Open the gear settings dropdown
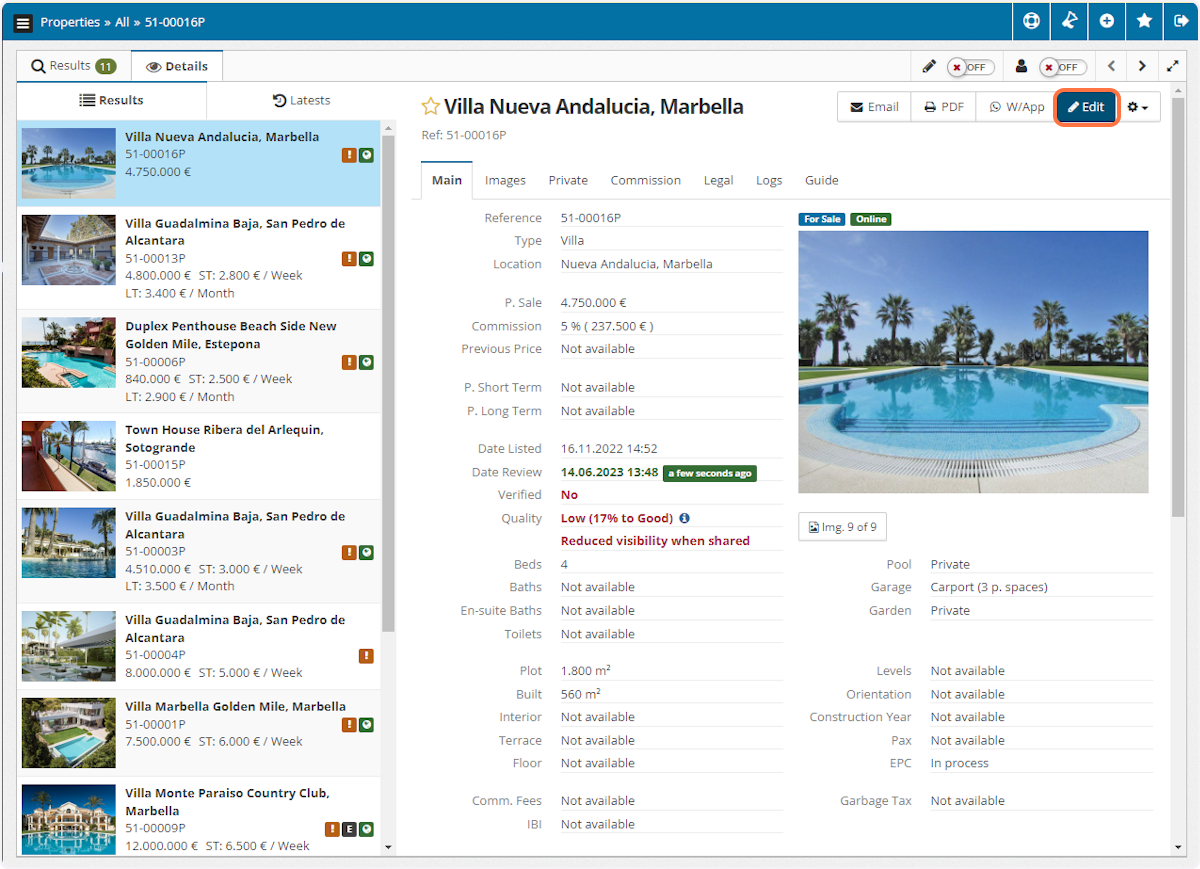Screen dimensions: 1200x869 tap(1137, 107)
